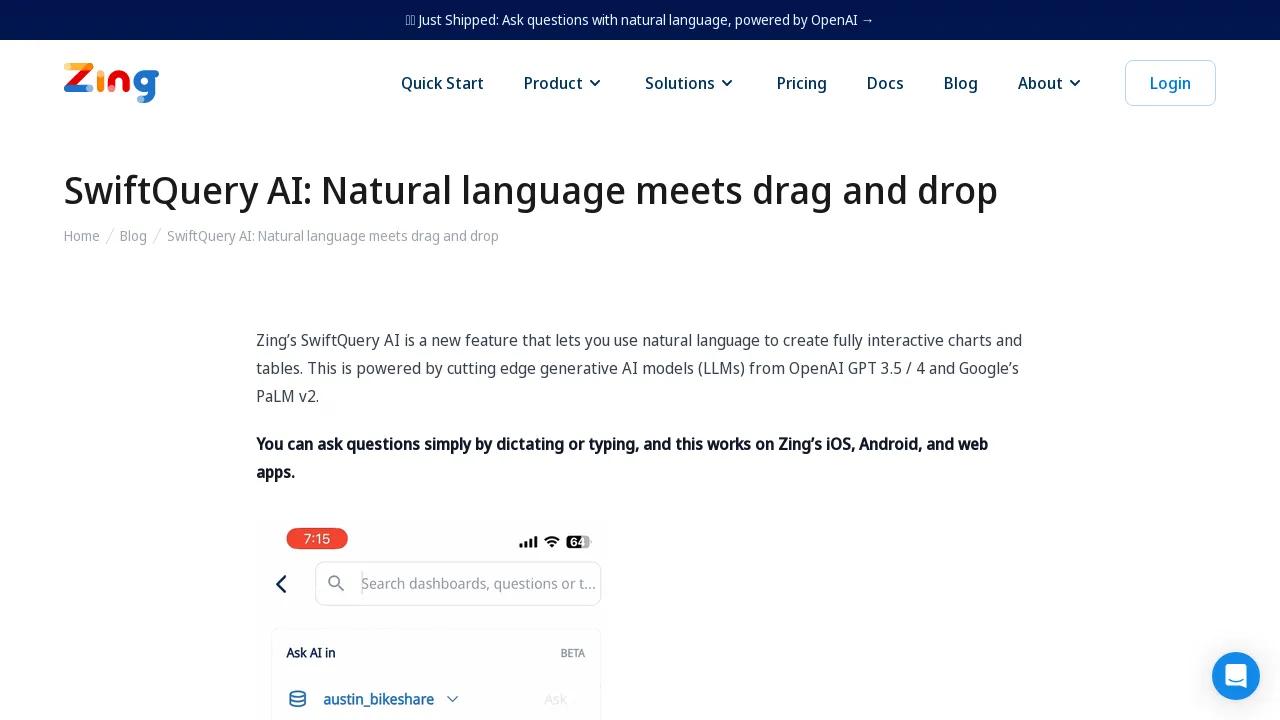1280x720 pixels.
Task: Visit the Blog from the navbar
Action: [961, 83]
